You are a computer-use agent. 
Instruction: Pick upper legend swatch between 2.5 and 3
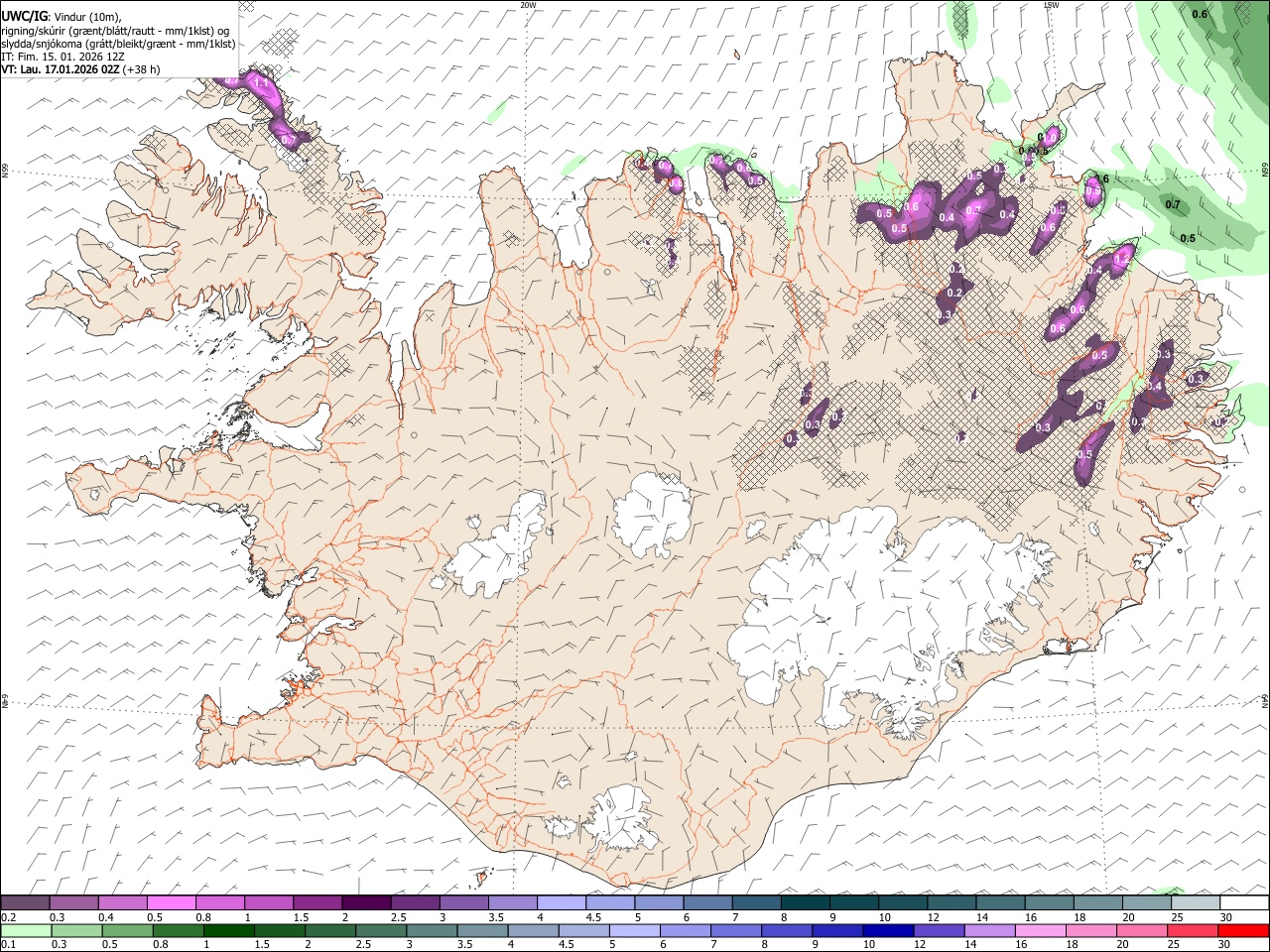pyautogui.click(x=415, y=902)
